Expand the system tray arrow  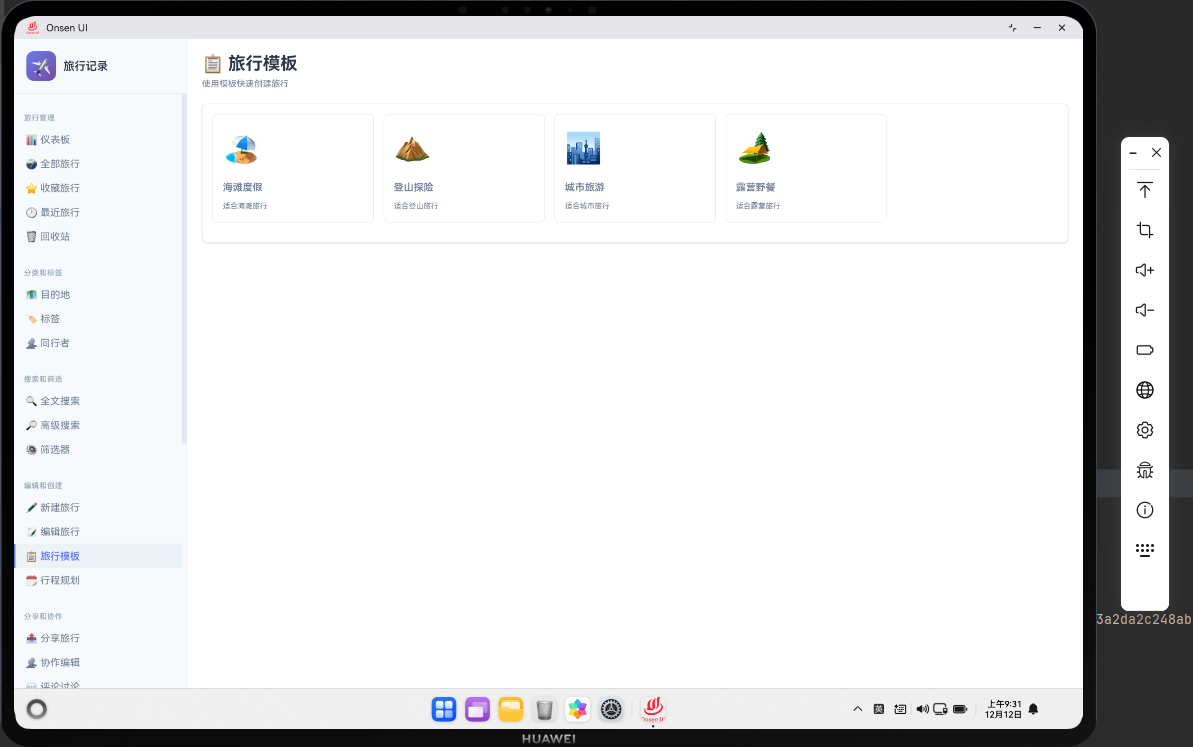pos(857,709)
